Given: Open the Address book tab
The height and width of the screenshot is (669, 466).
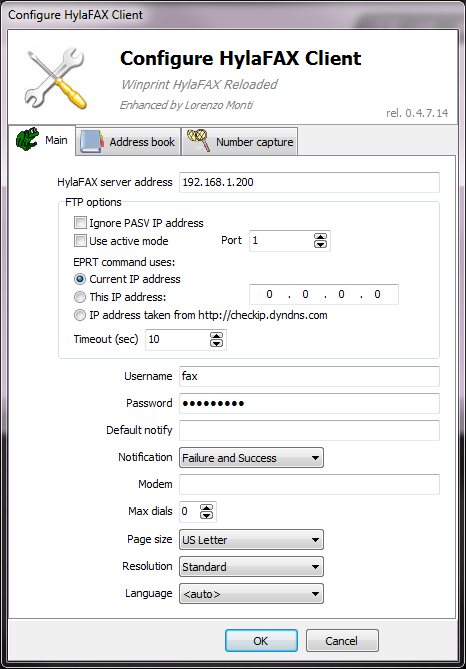Looking at the screenshot, I should (128, 142).
